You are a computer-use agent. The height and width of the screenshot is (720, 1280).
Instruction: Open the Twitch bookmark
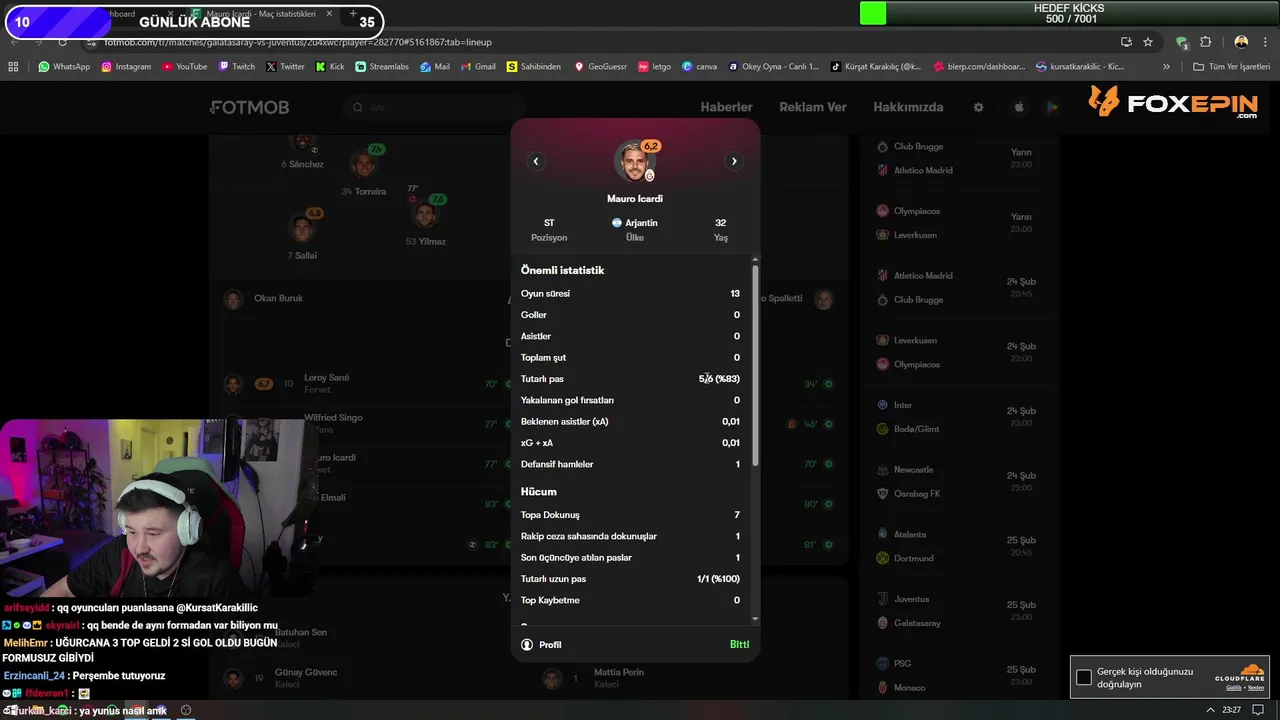(x=236, y=67)
